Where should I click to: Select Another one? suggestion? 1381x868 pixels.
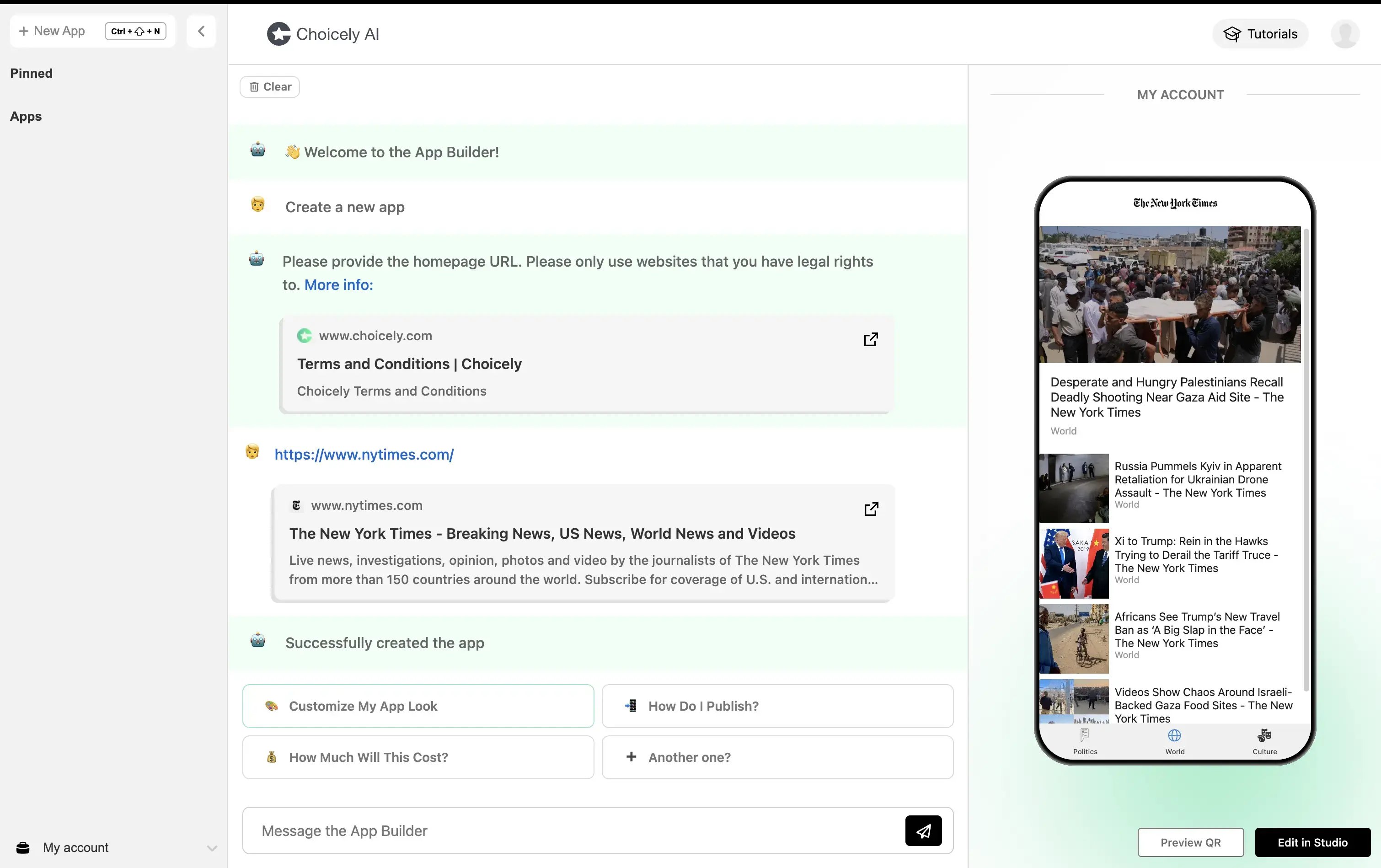(x=777, y=757)
